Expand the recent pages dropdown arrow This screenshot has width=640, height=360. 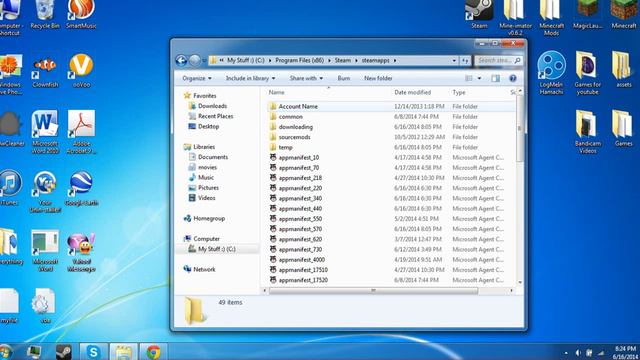tap(204, 61)
